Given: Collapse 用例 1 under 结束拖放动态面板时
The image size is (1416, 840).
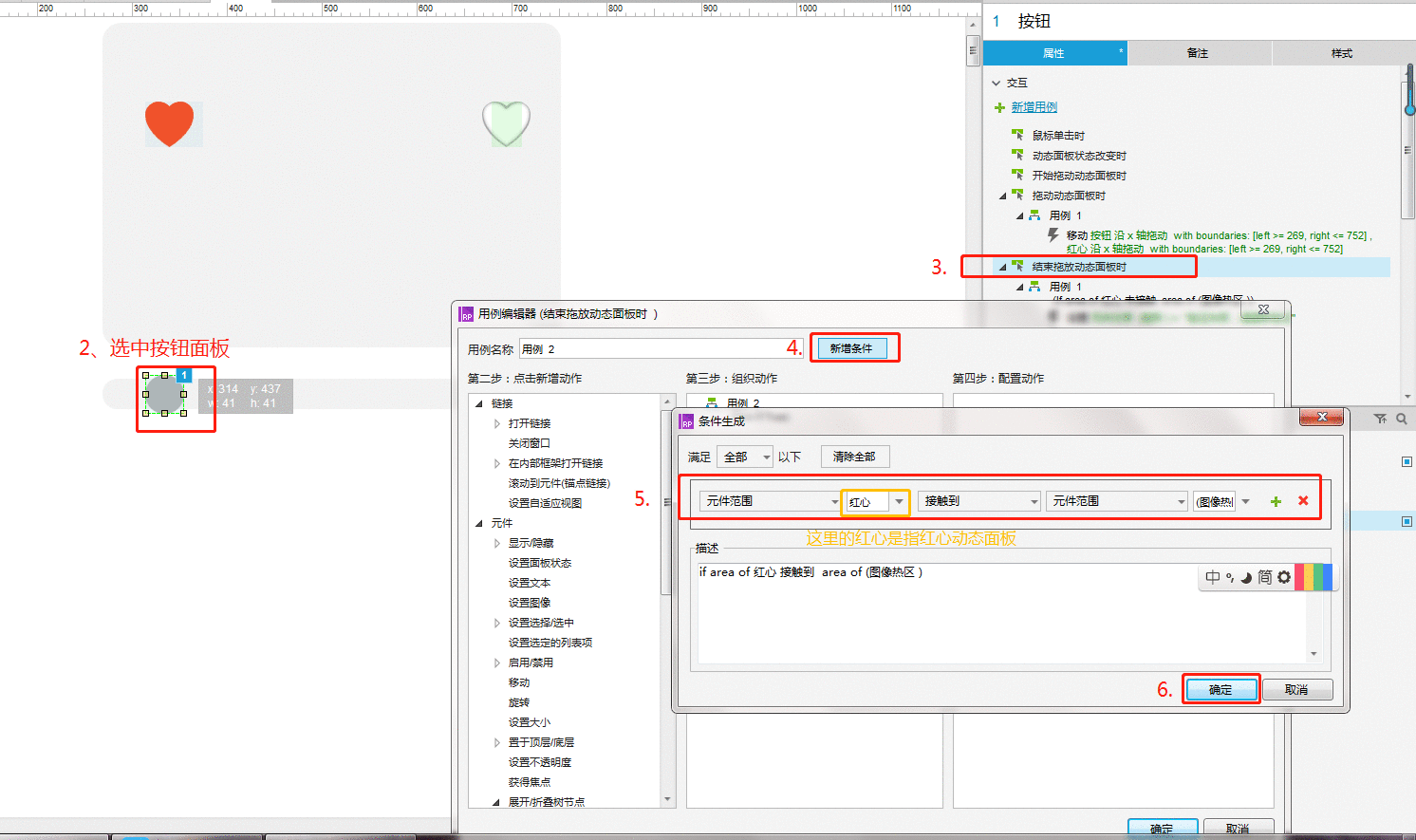Looking at the screenshot, I should tap(1020, 287).
